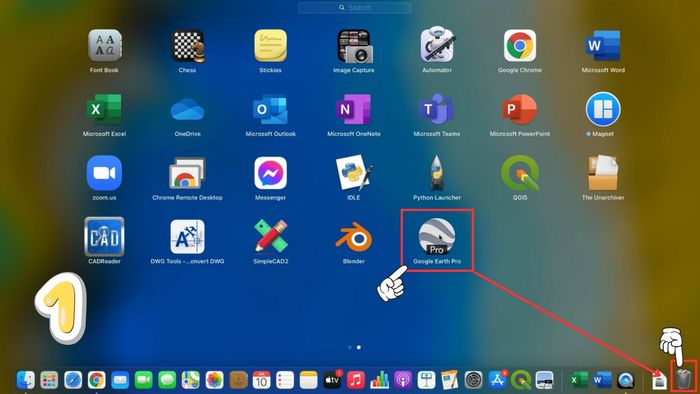Open Microsoft Excel from the Launchpad grid
Image resolution: width=700 pixels, height=394 pixels.
coord(104,109)
